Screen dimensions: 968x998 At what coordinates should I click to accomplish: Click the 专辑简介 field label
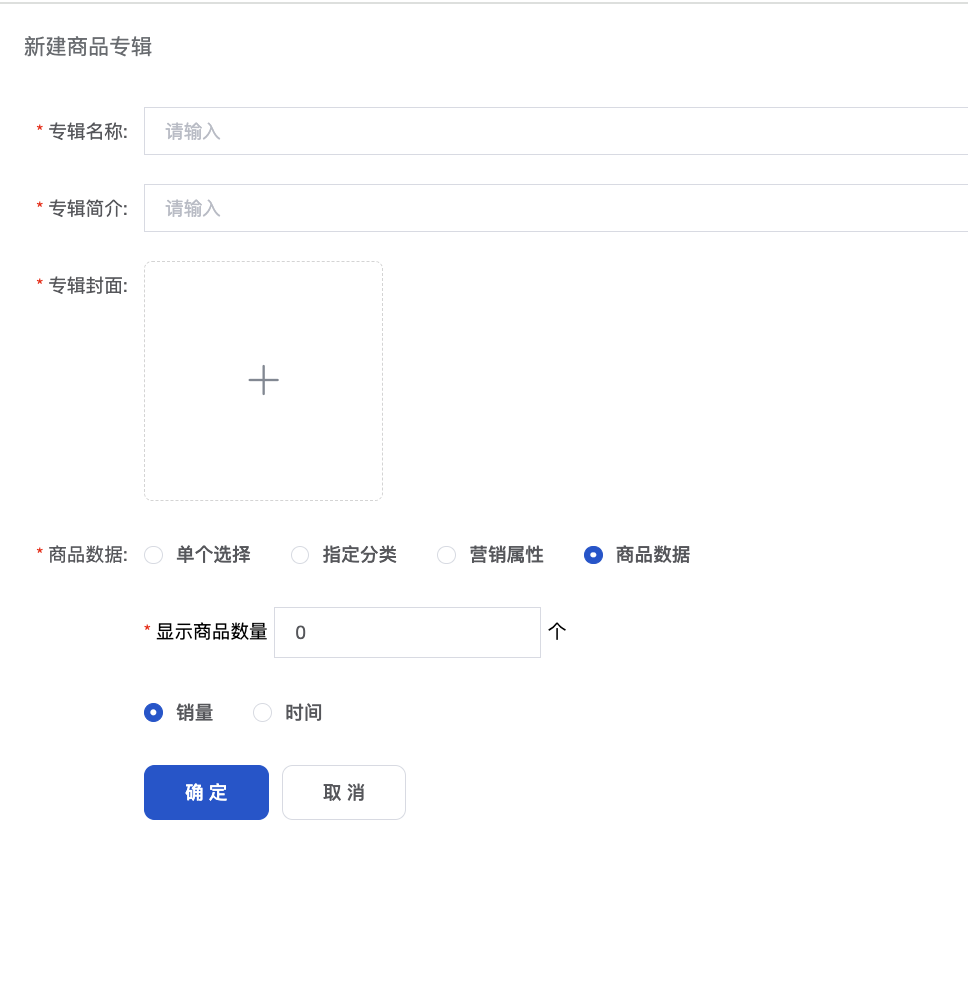click(88, 208)
